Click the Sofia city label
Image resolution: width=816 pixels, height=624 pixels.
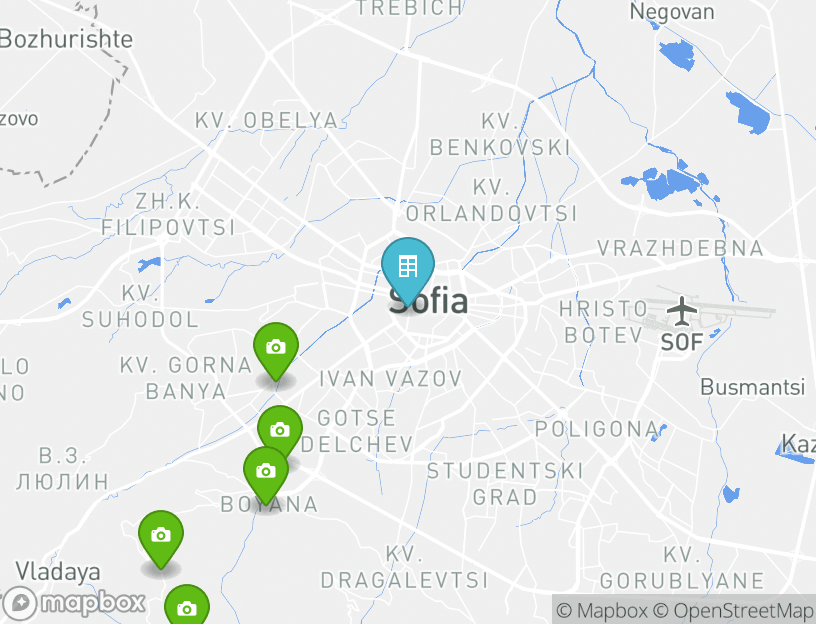428,301
